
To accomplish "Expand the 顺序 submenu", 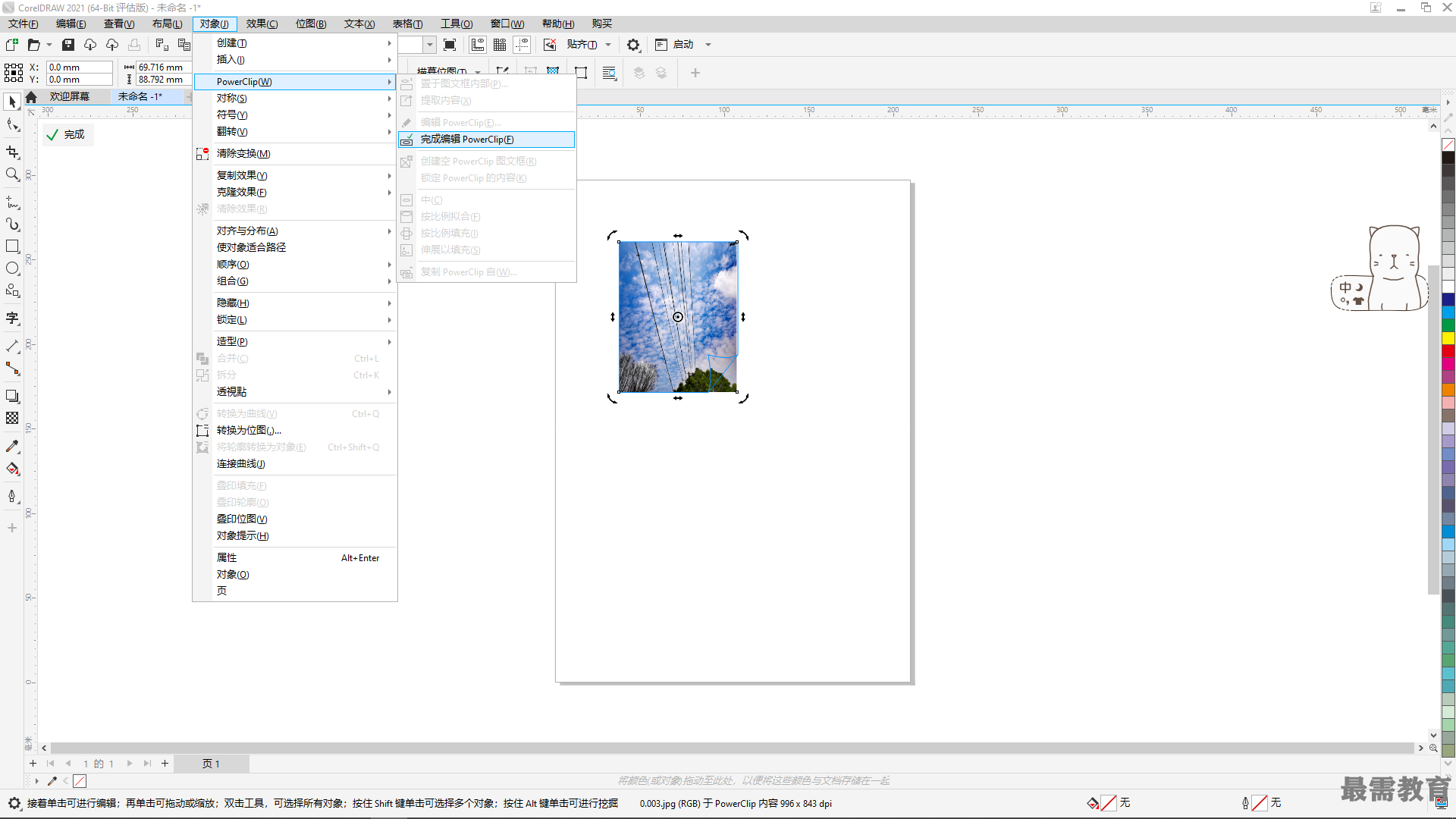I will tap(296, 265).
